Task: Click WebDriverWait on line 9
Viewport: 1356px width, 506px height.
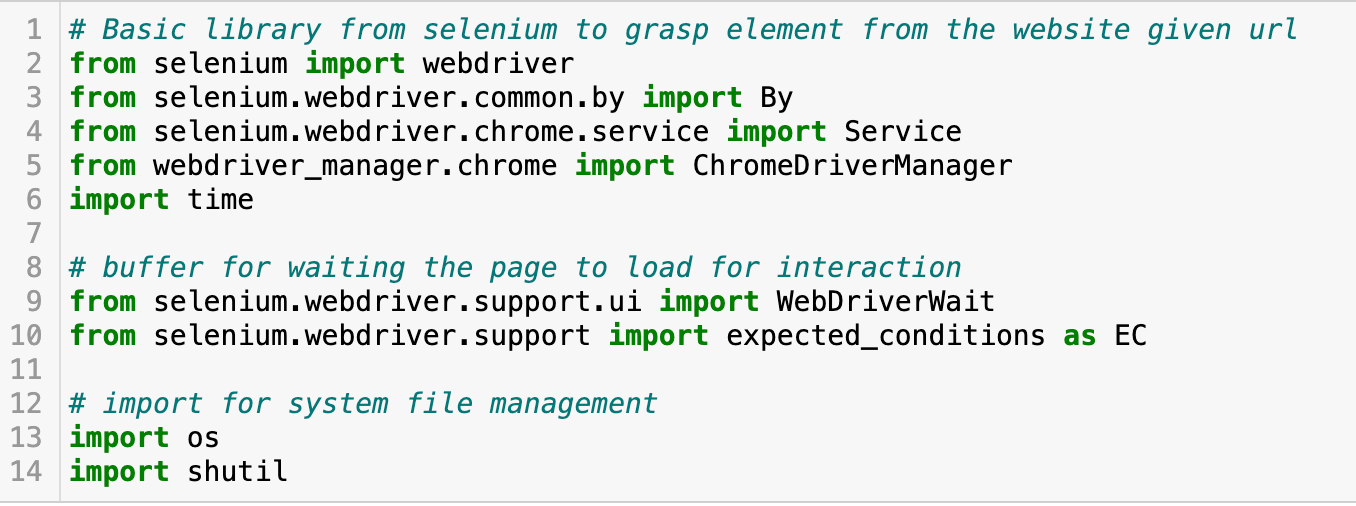Action: pos(885,302)
